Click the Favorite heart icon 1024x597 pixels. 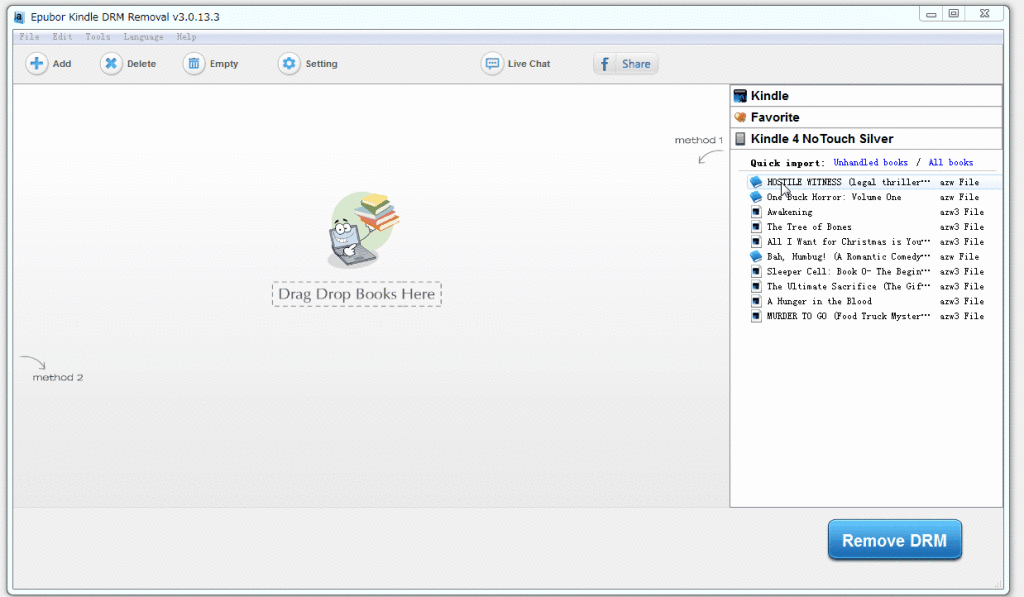click(740, 118)
